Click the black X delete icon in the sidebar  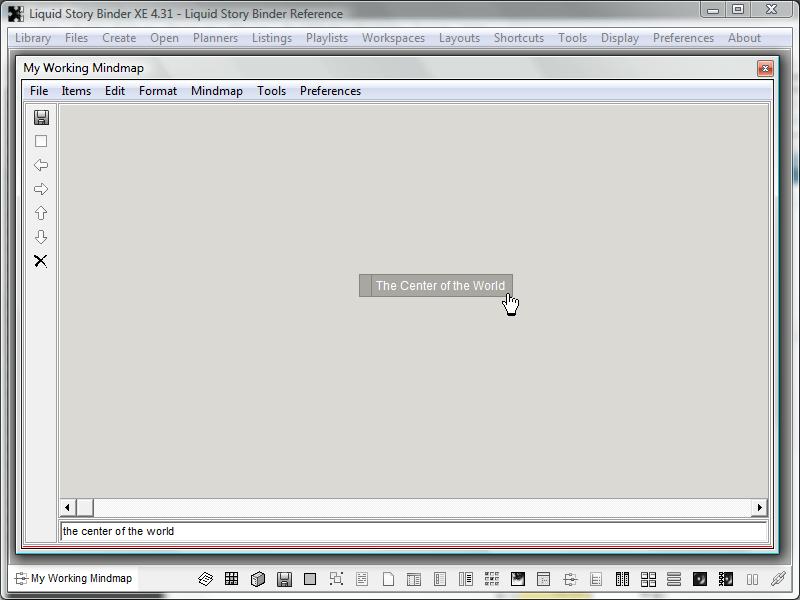pyautogui.click(x=41, y=261)
